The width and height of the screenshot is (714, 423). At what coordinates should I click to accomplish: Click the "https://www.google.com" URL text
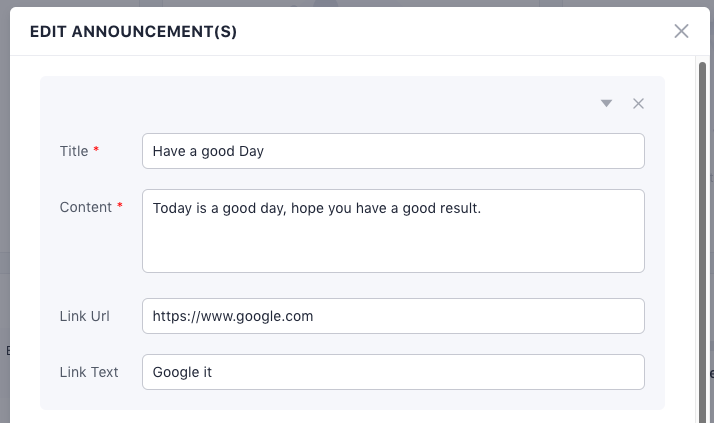233,316
